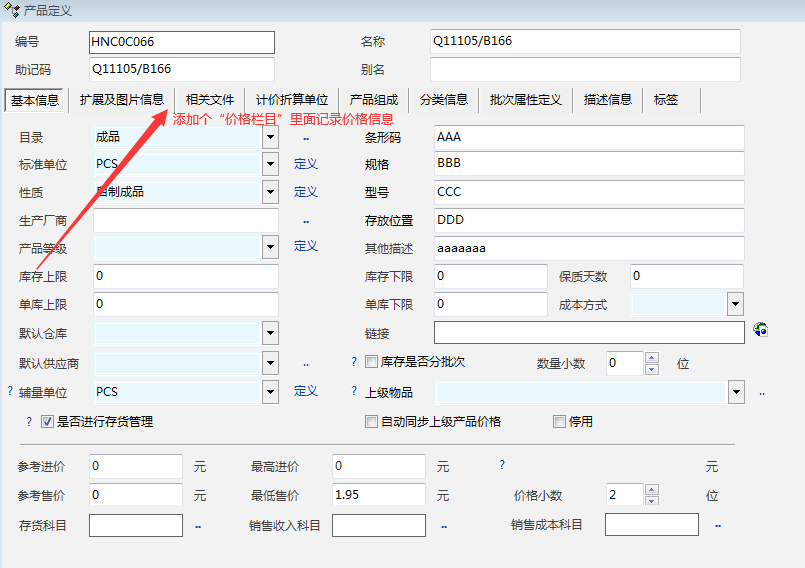805x568 pixels.
Task: Tick the 停用 checkbox
Action: click(x=560, y=422)
